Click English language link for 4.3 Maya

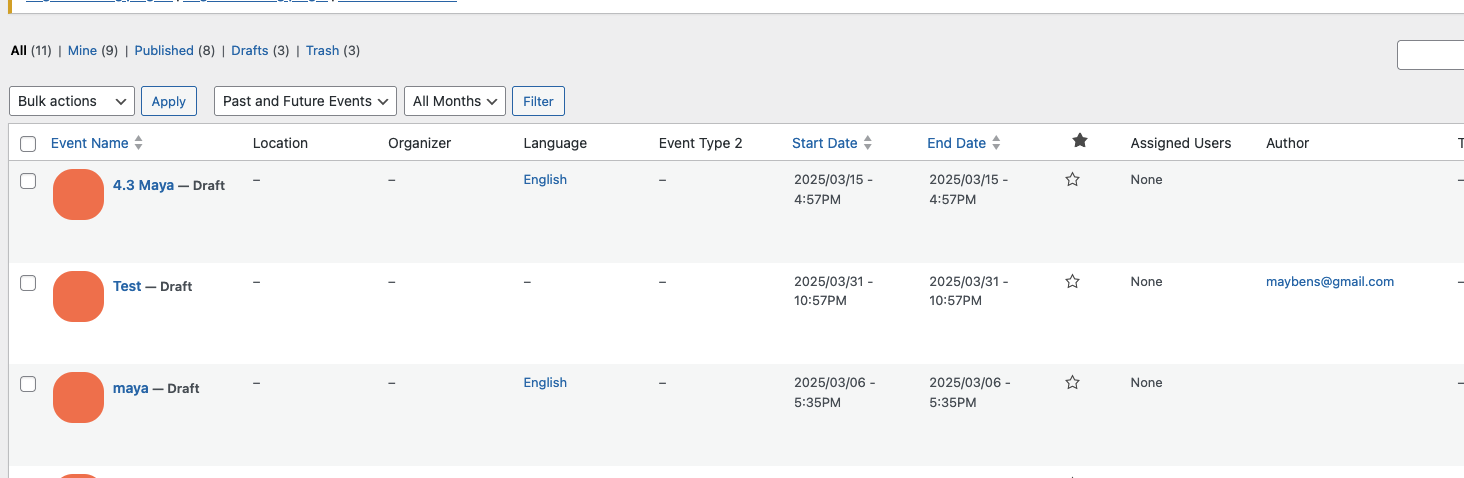(545, 180)
